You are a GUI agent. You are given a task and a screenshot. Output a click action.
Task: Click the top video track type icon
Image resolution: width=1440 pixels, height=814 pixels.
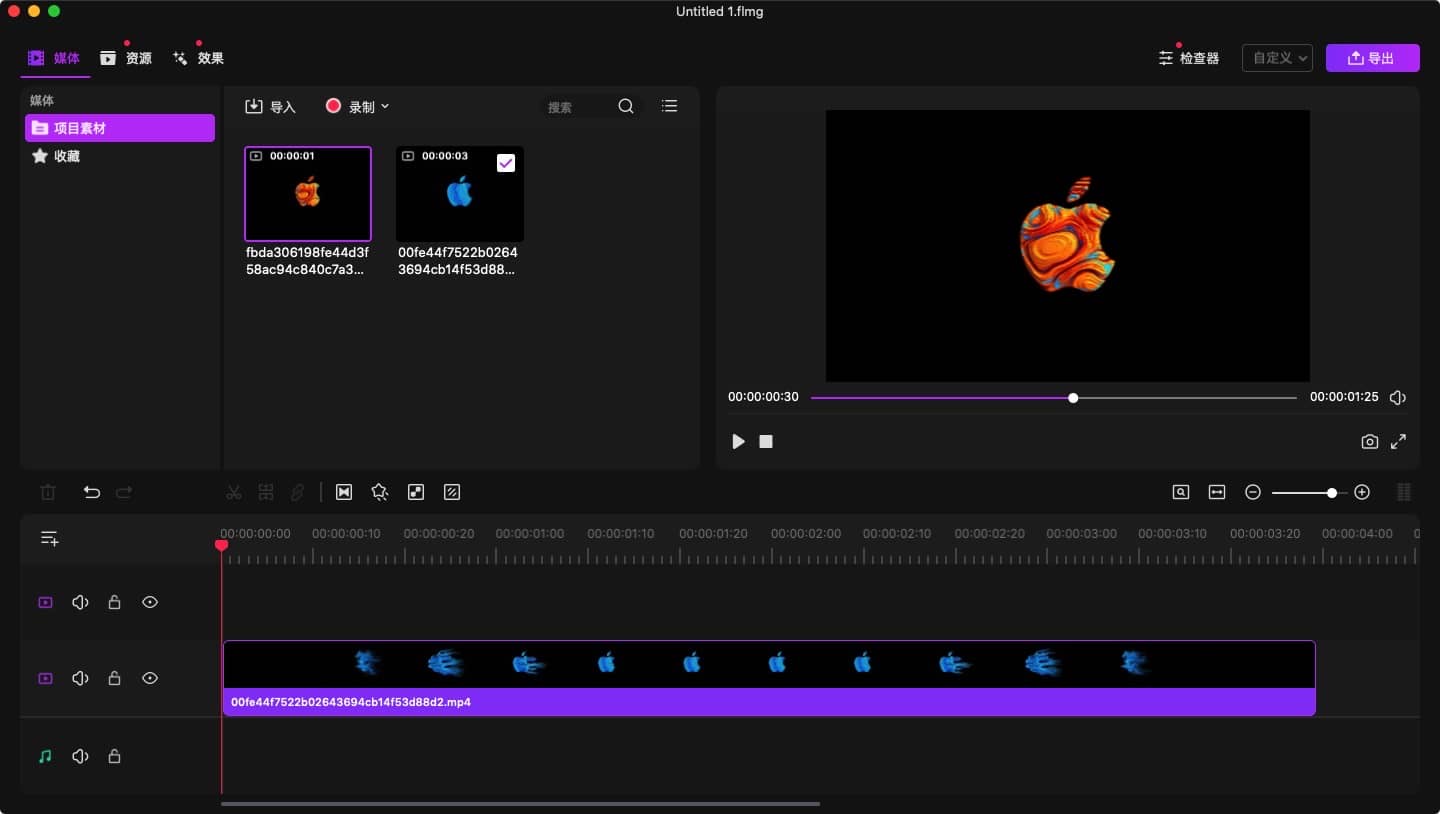pyautogui.click(x=45, y=602)
